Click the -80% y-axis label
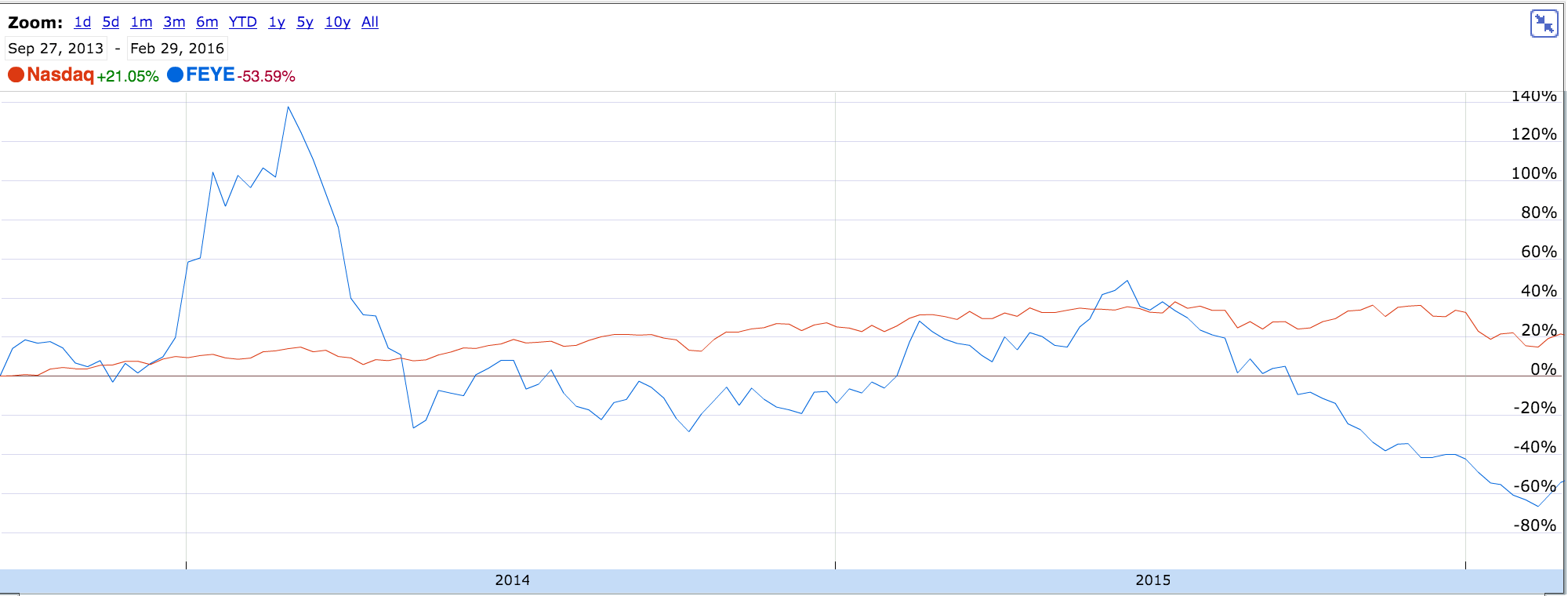Viewport: 1568px width, 596px height. tap(1535, 525)
